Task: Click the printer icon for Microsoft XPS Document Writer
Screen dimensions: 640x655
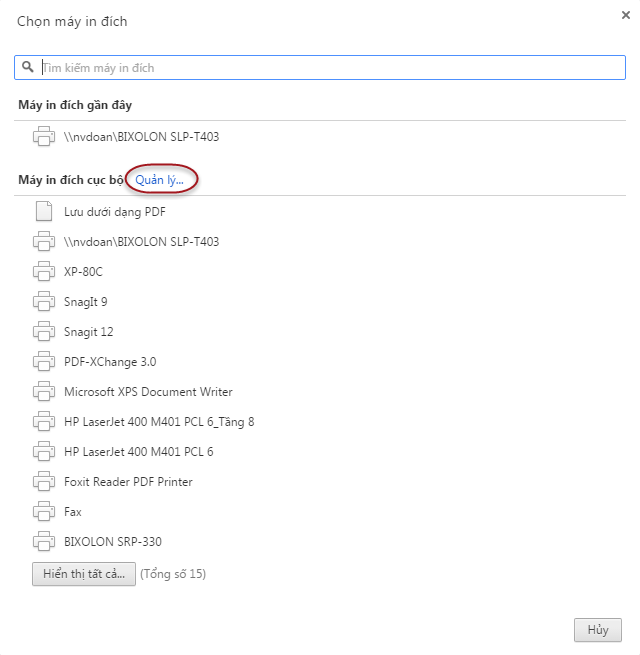Action: [x=43, y=391]
